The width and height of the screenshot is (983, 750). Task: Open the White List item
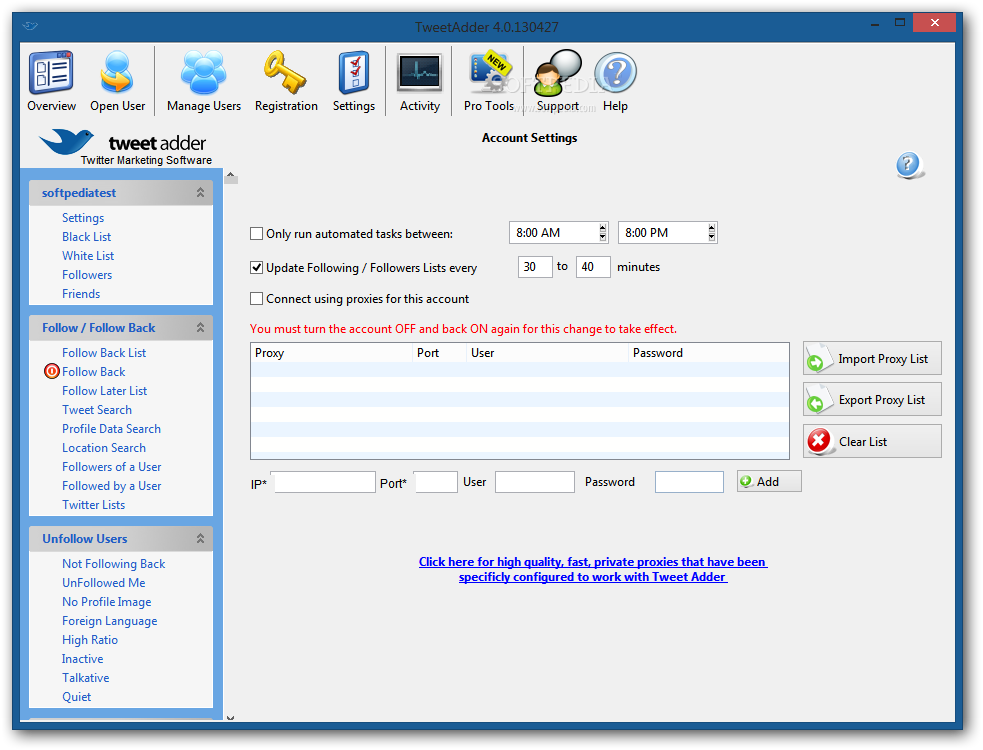point(88,255)
